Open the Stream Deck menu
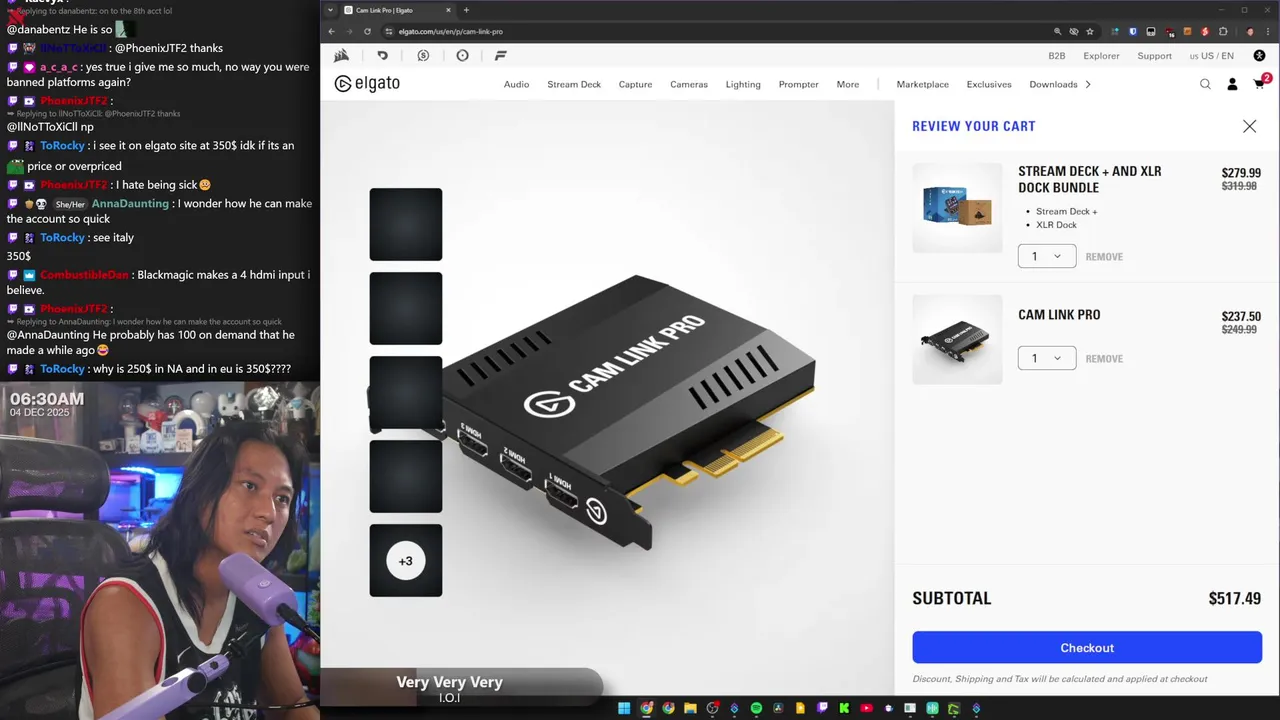The width and height of the screenshot is (1280, 720). [574, 84]
